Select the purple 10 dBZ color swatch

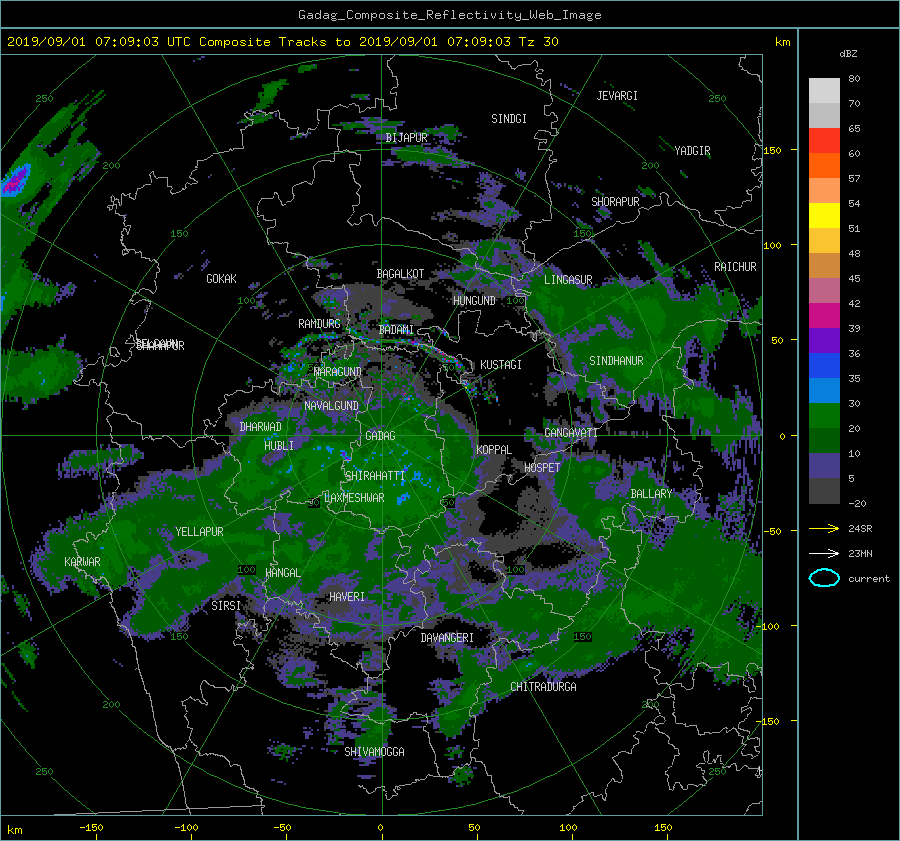pyautogui.click(x=824, y=466)
